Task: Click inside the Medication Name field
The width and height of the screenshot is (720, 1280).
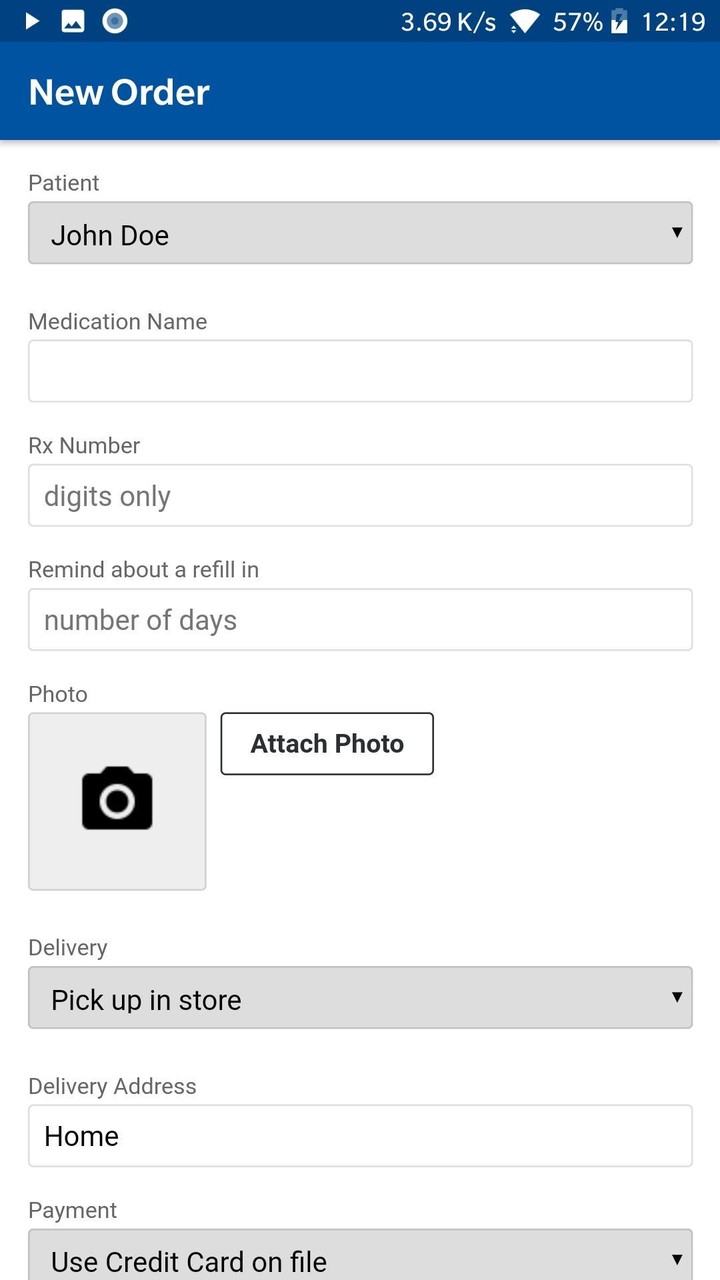Action: click(360, 370)
